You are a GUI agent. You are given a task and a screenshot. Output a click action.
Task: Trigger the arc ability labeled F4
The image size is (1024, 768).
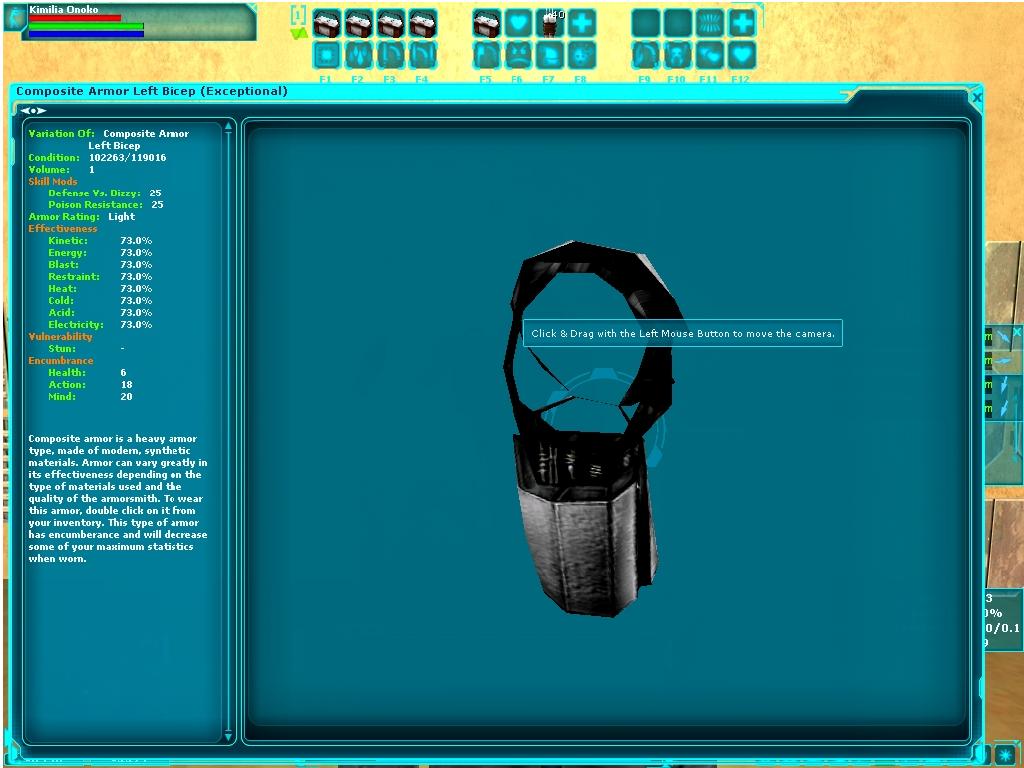(x=423, y=55)
